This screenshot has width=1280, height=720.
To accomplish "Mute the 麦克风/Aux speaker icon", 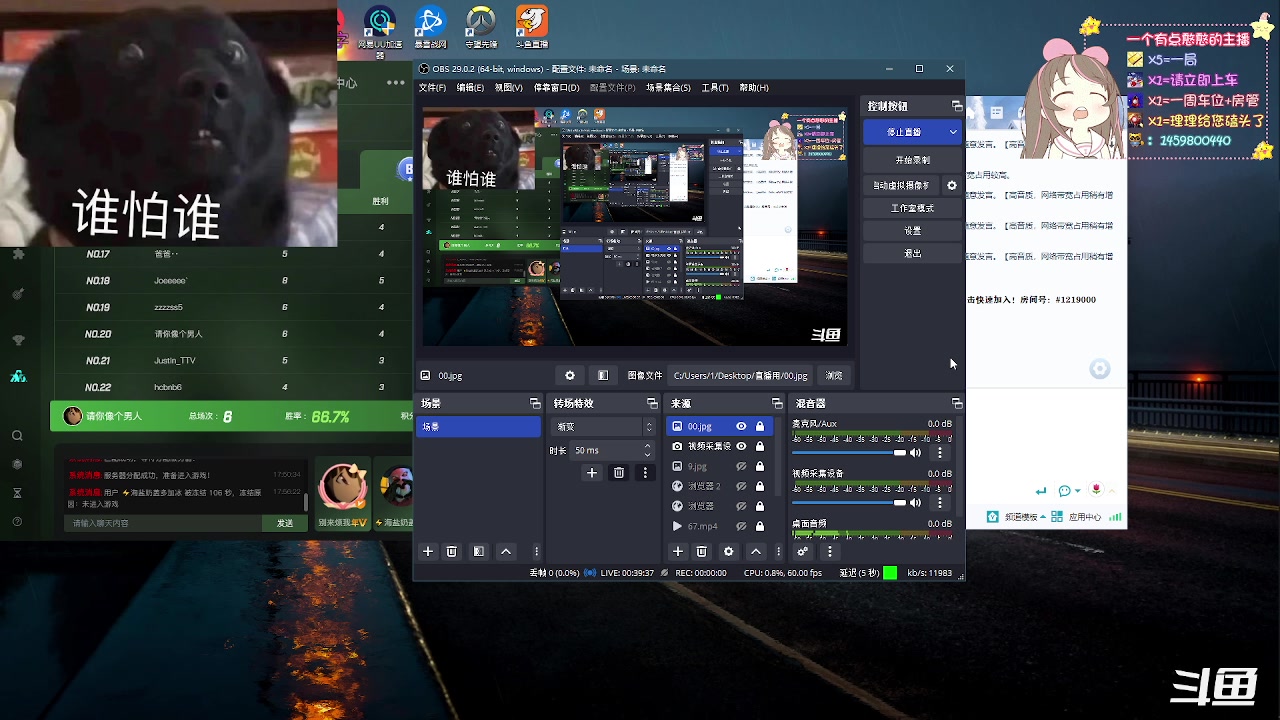I will (915, 453).
